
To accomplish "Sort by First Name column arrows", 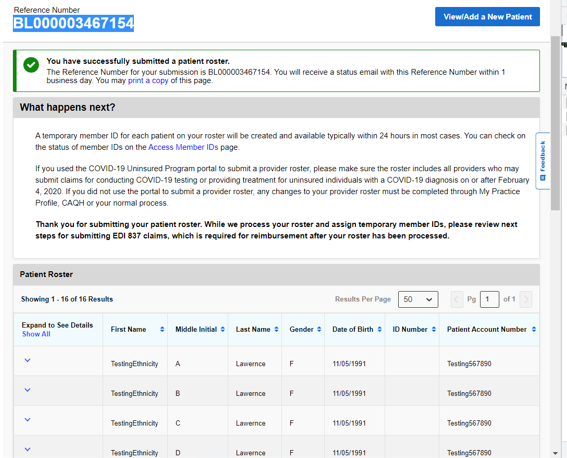I will pyautogui.click(x=162, y=329).
